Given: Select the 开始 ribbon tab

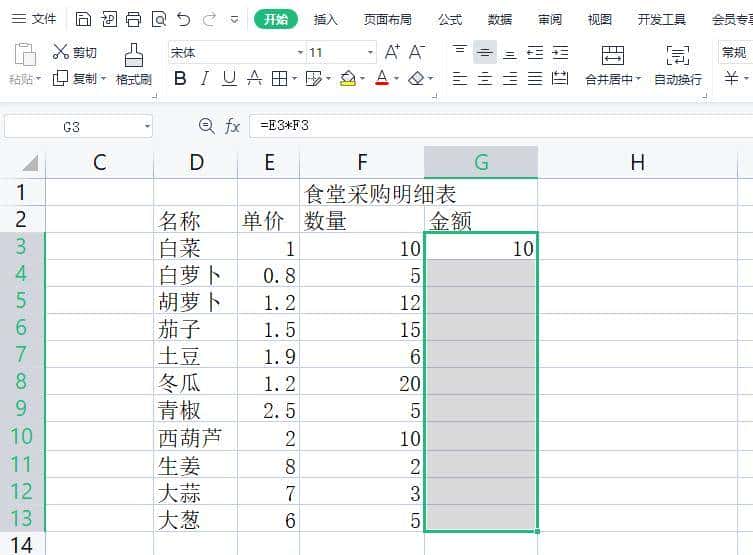Looking at the screenshot, I should (x=276, y=19).
